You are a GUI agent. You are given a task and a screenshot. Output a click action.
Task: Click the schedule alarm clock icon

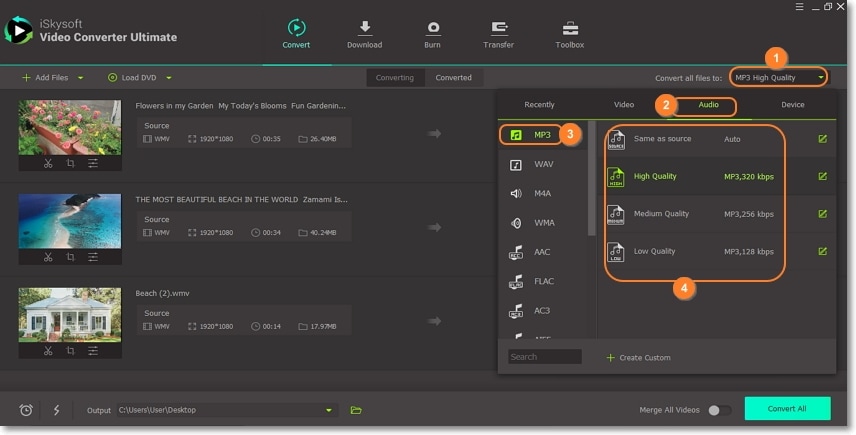(26, 410)
